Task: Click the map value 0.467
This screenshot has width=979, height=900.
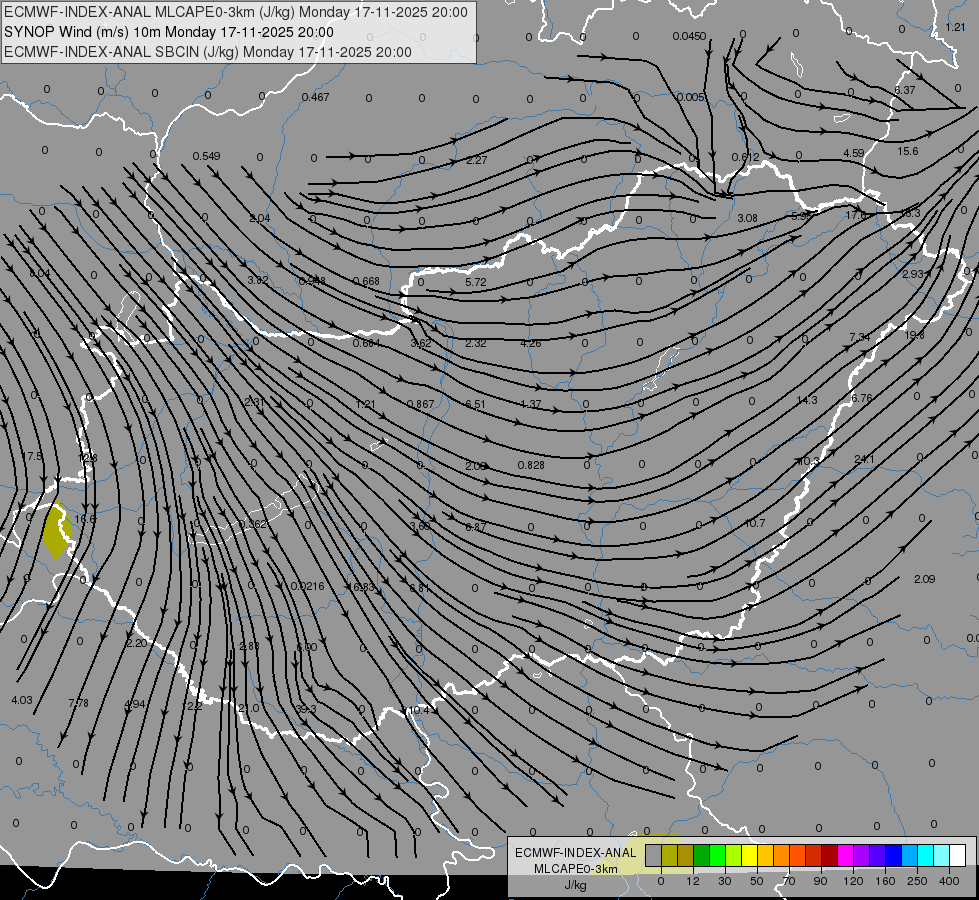Action: click(x=315, y=97)
